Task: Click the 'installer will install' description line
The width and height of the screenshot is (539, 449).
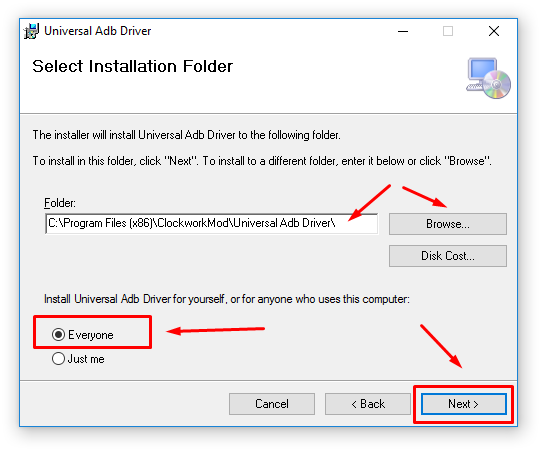Action: [x=187, y=135]
